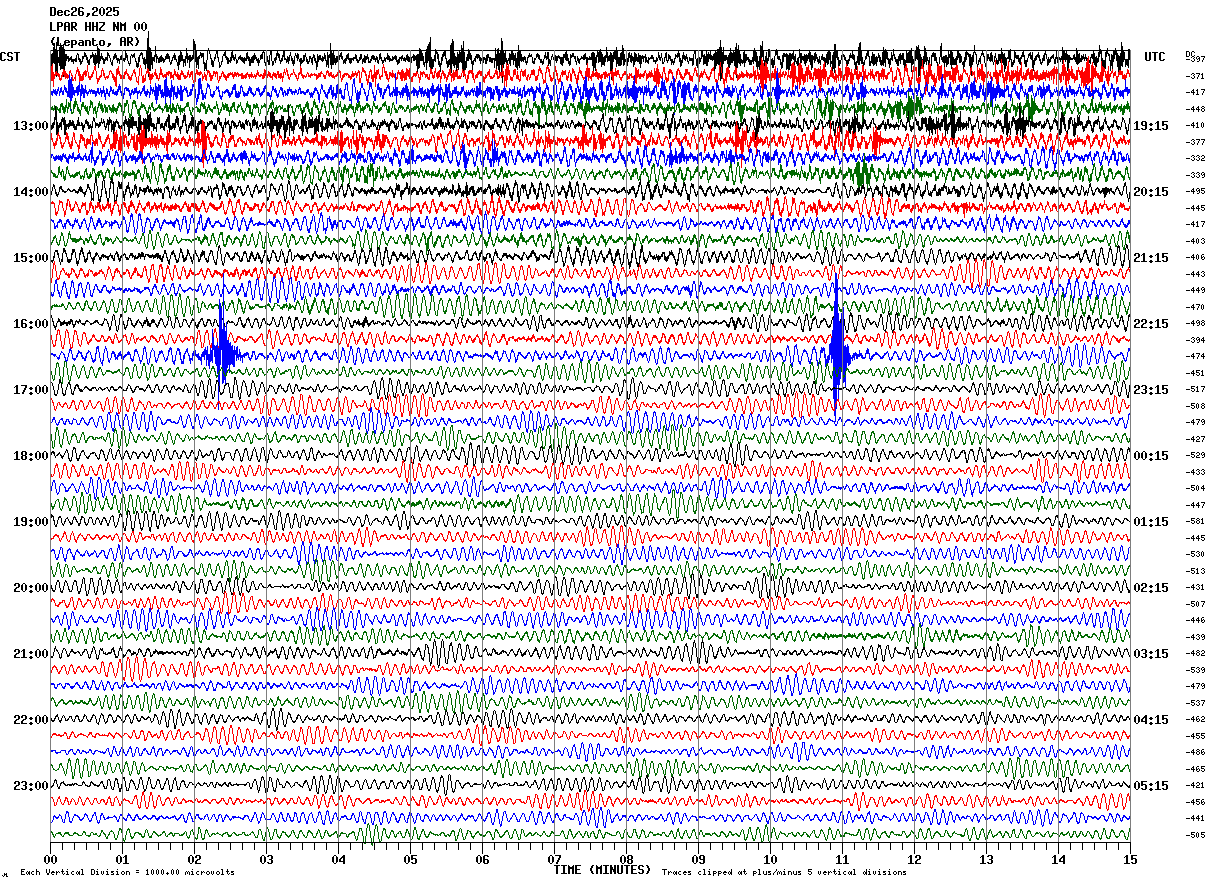
Task: Click minute tick label 05 on time axis
Action: (410, 859)
